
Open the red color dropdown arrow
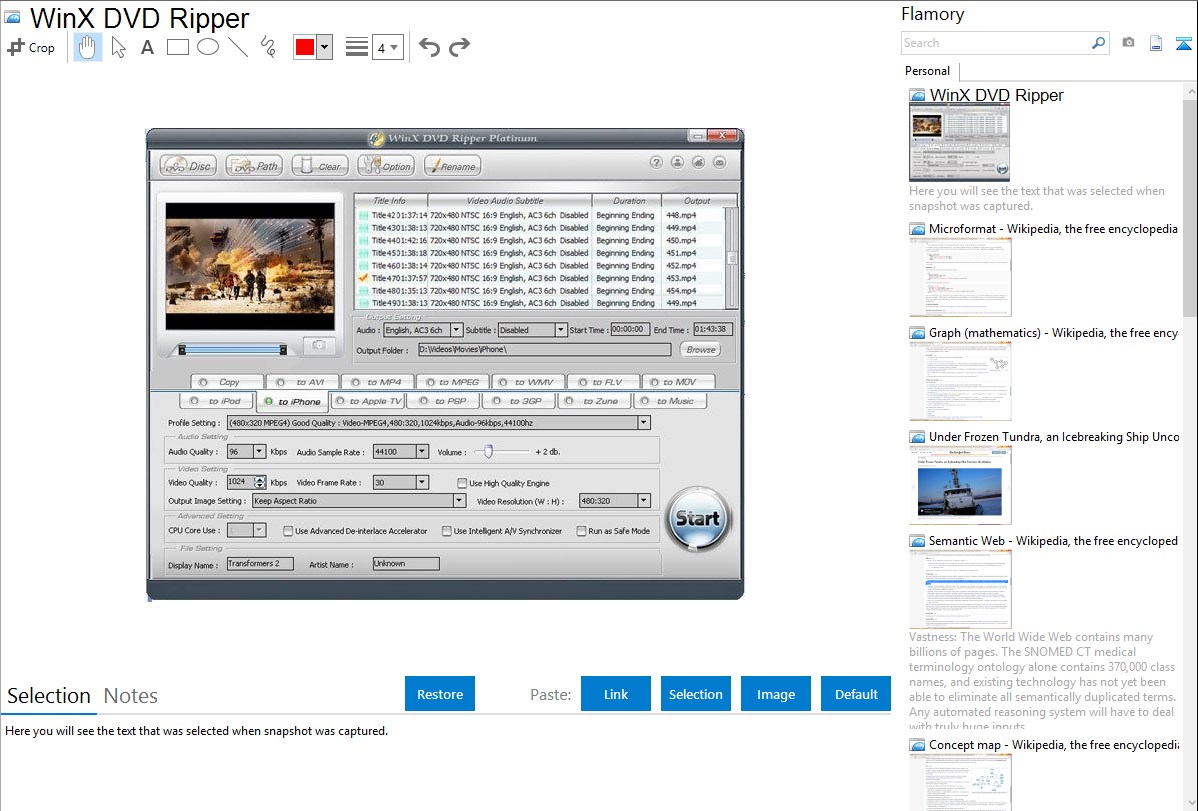coord(325,47)
